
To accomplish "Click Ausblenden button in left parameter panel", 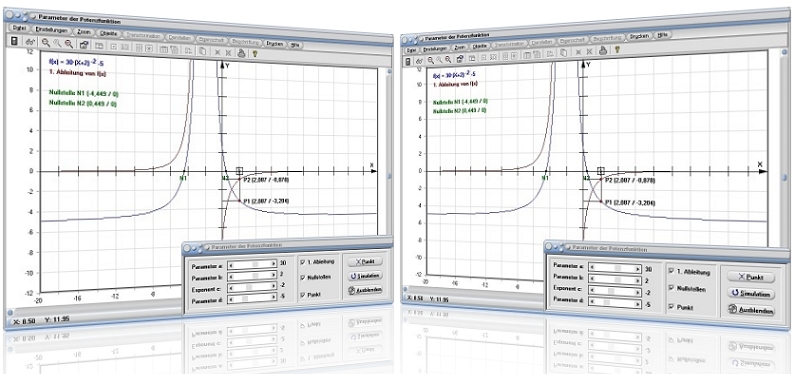I will click(x=365, y=290).
